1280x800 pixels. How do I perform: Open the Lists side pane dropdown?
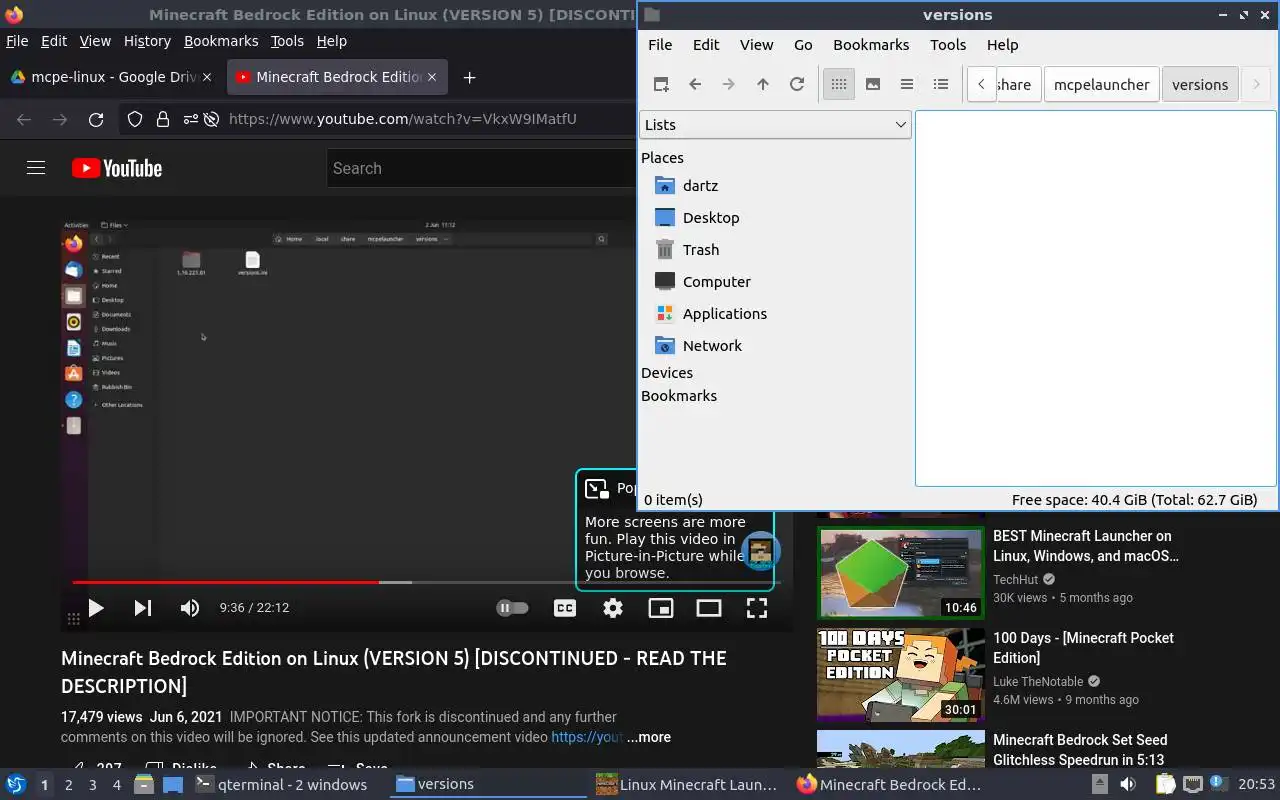(775, 124)
